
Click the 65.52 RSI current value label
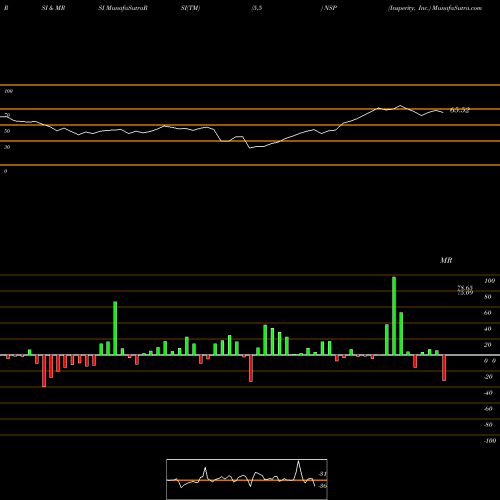click(460, 110)
